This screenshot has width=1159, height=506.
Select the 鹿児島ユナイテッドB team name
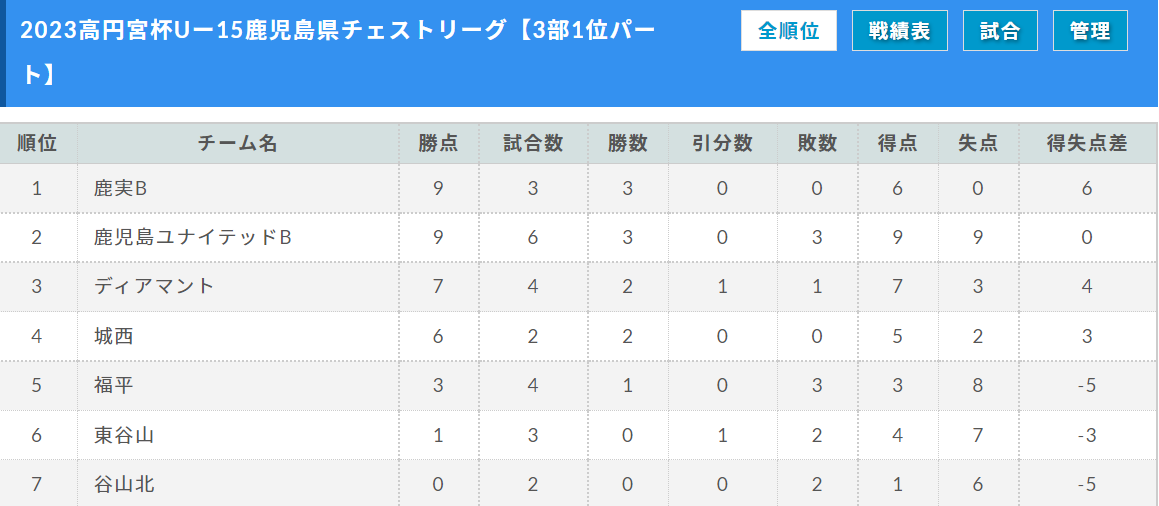point(192,237)
